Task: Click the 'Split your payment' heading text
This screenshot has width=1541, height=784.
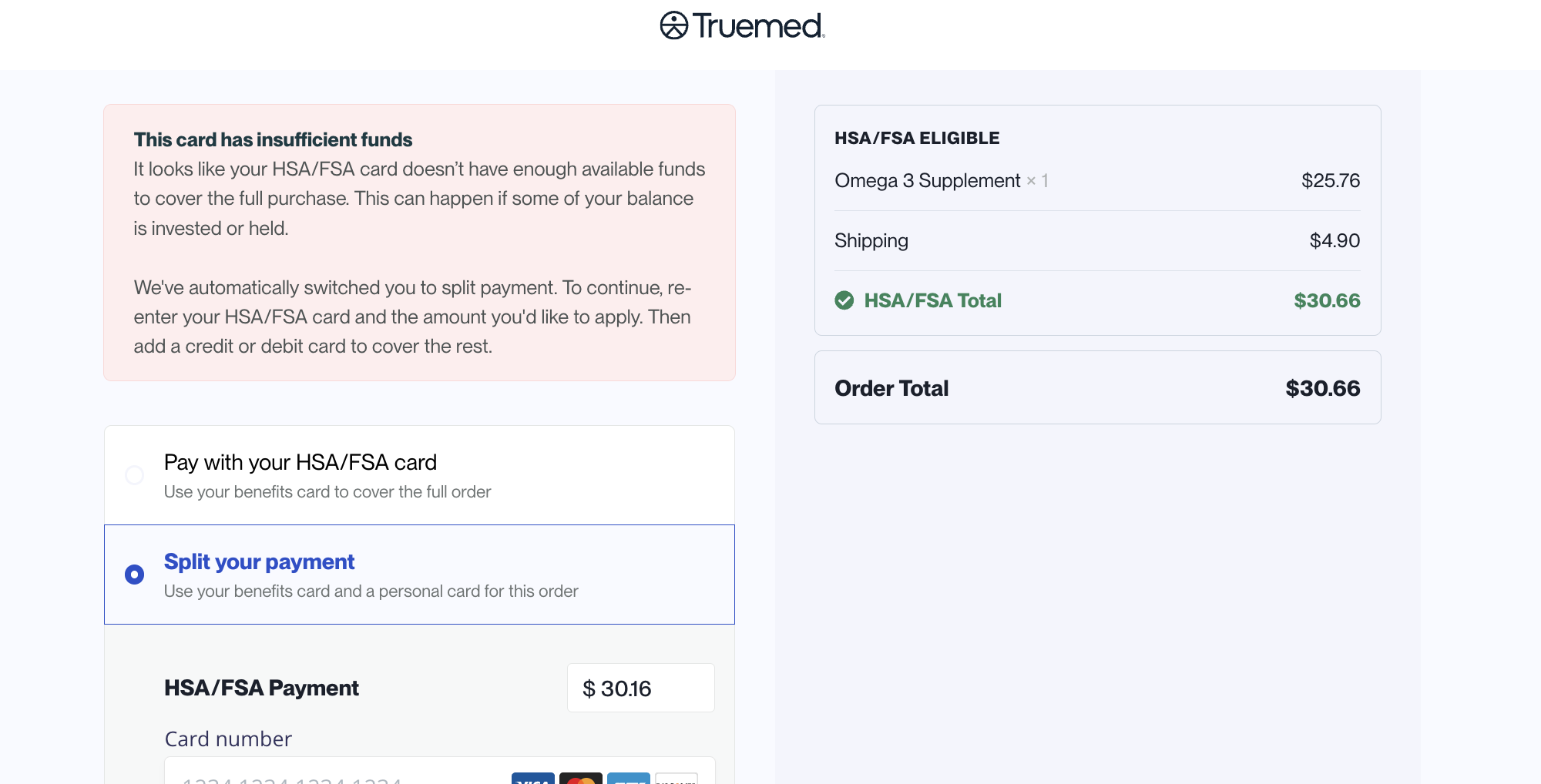Action: (x=259, y=562)
